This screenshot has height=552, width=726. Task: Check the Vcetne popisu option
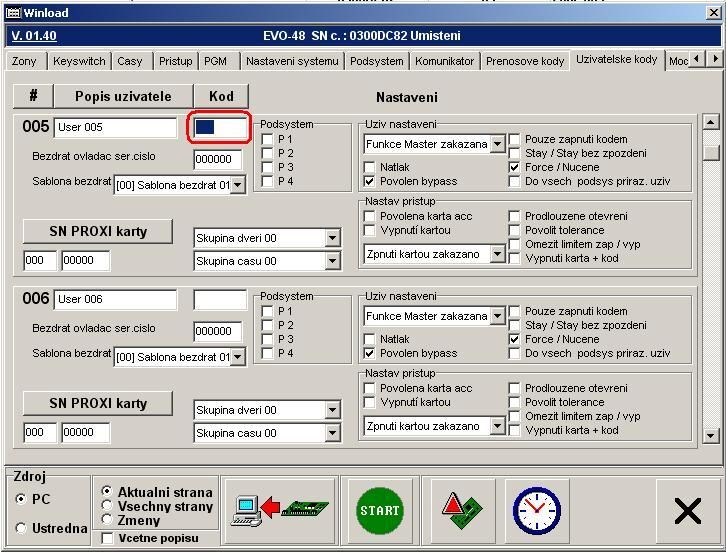pyautogui.click(x=108, y=538)
